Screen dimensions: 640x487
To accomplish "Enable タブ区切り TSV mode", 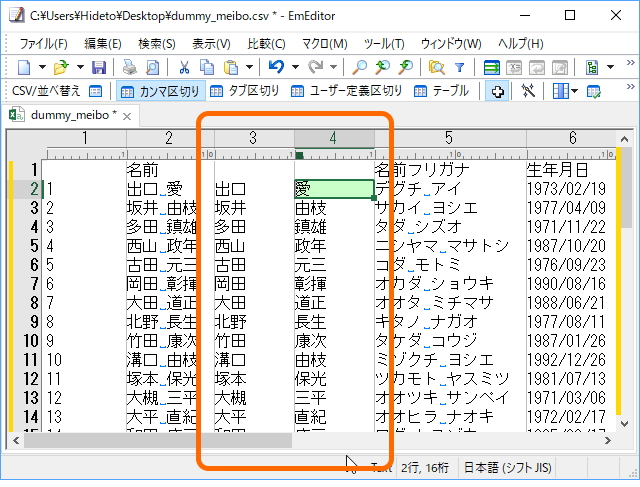I will pyautogui.click(x=244, y=91).
